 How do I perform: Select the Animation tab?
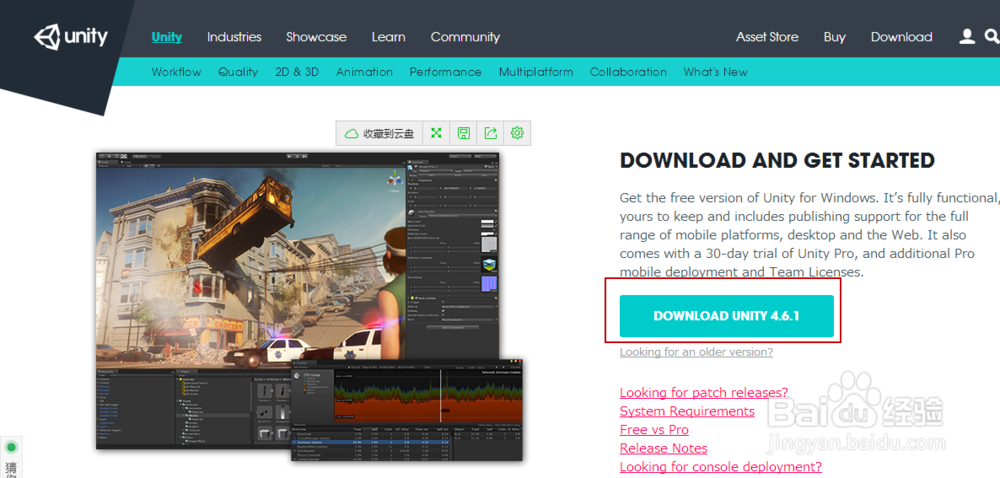364,72
